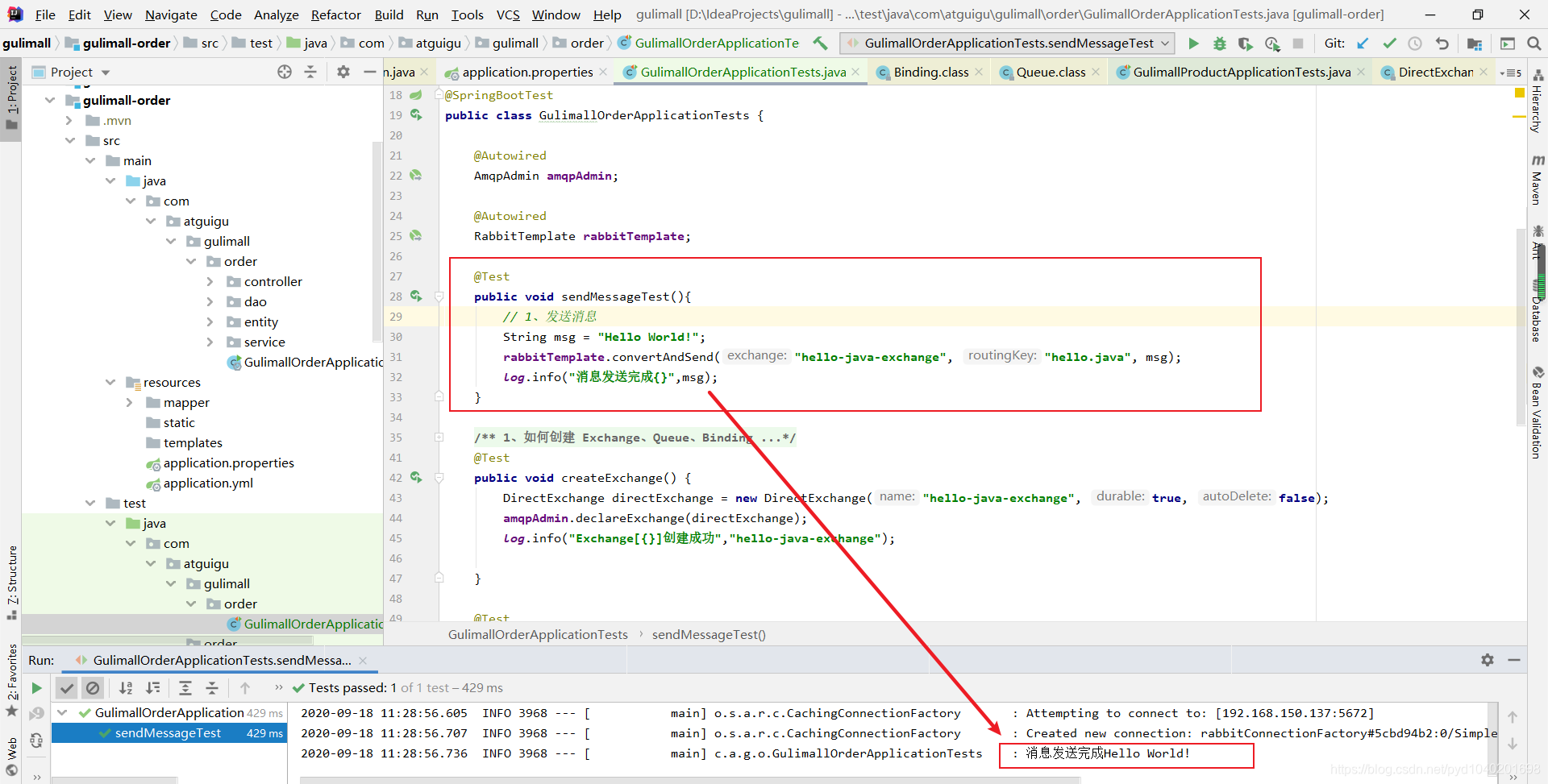Start debugging with the bug icon

tap(1220, 44)
